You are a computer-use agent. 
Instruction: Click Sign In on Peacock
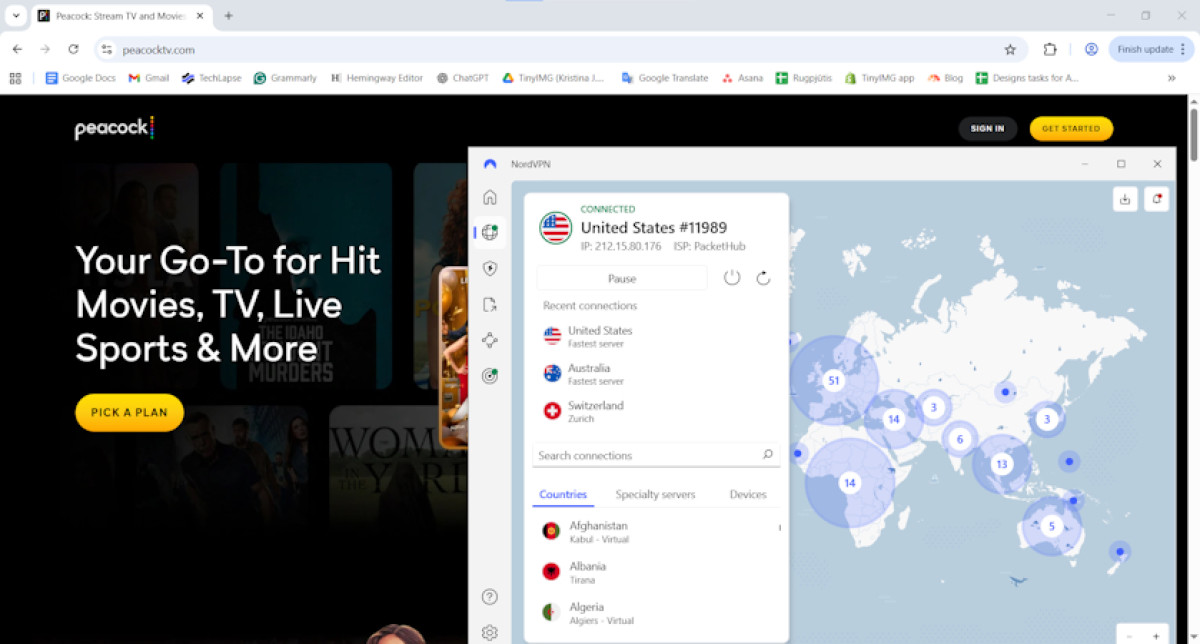pyautogui.click(x=987, y=128)
